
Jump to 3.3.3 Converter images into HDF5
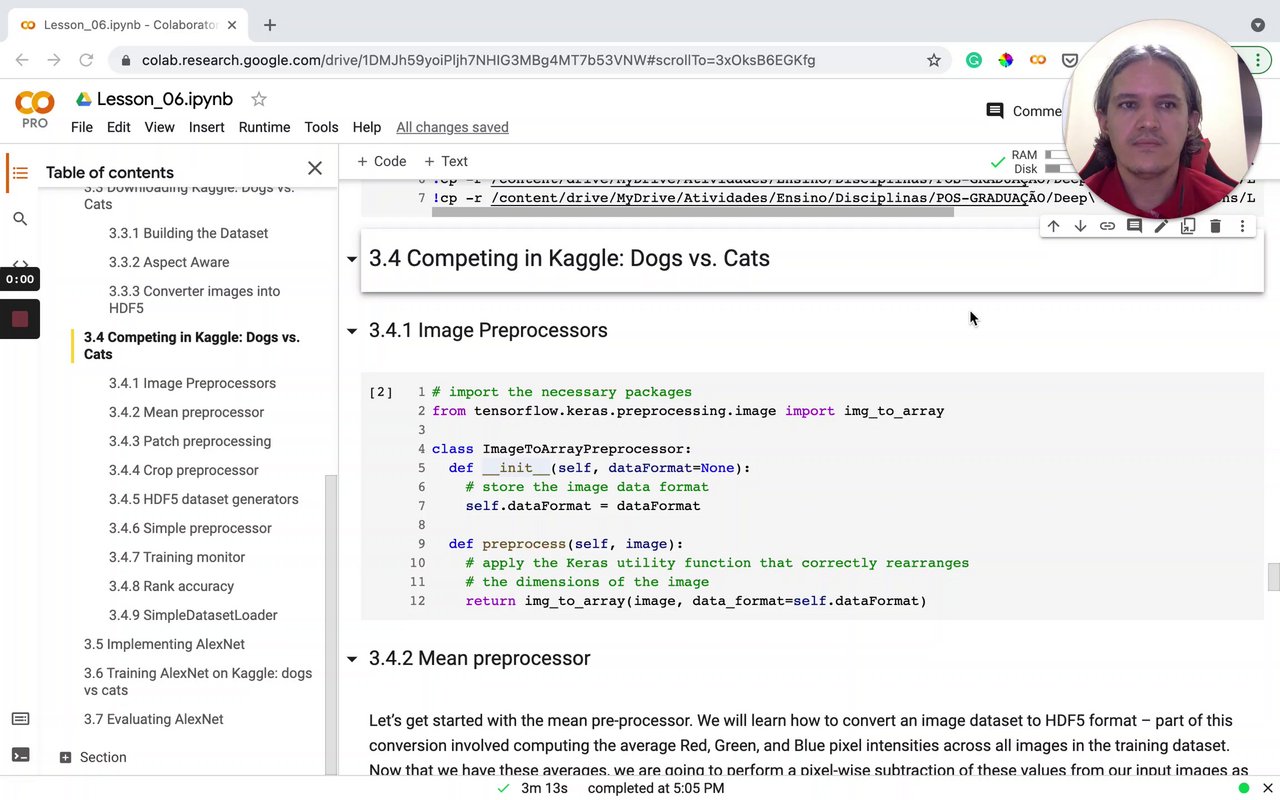[194, 299]
